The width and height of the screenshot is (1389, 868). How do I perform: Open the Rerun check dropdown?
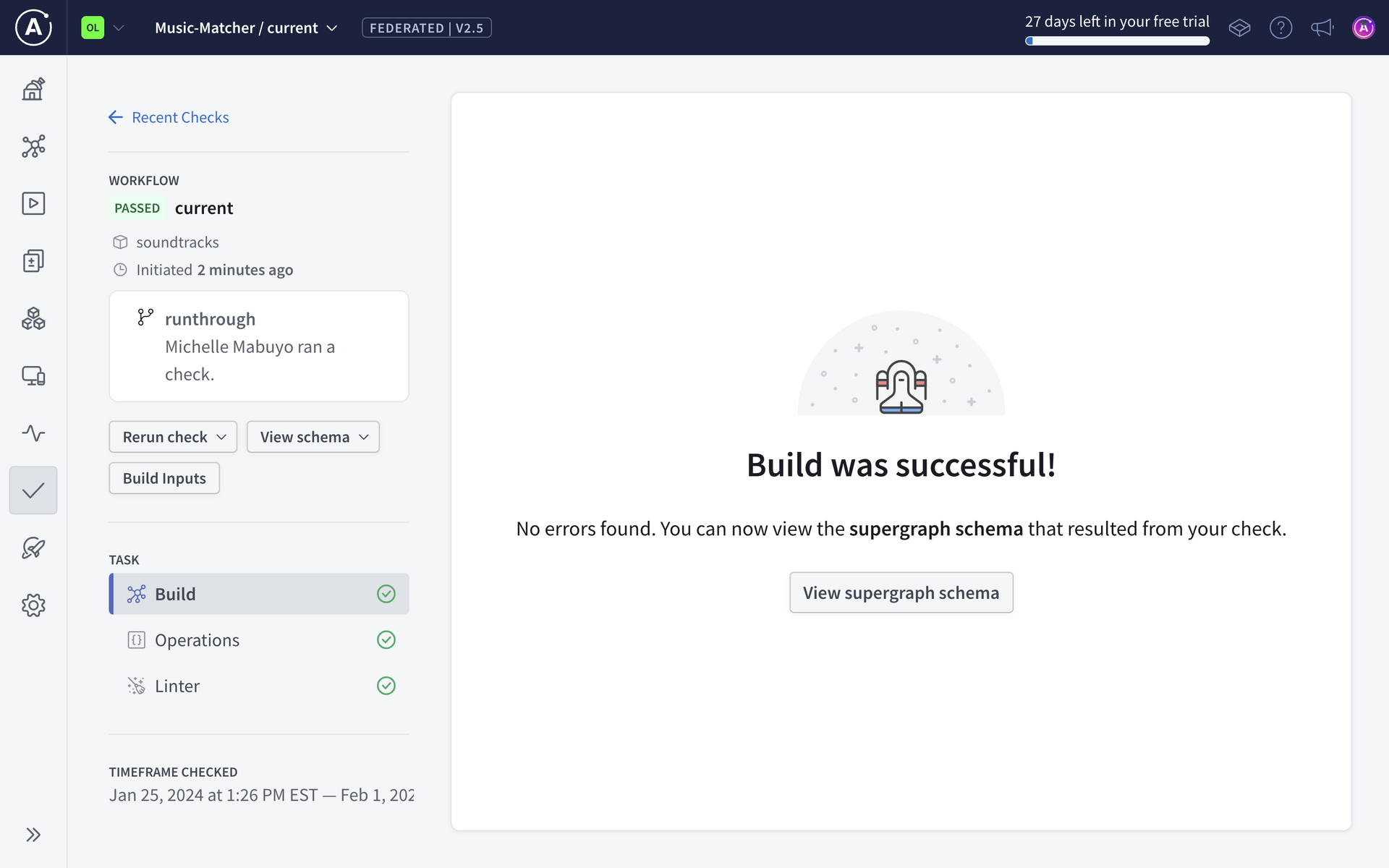pos(173,437)
